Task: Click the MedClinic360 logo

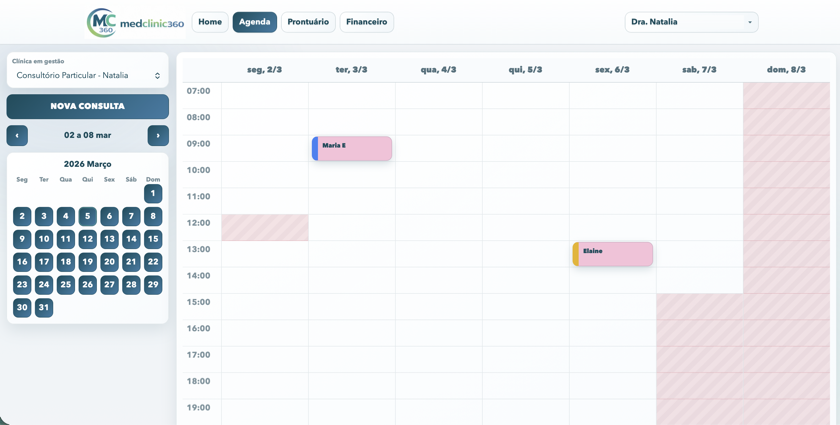Action: [x=135, y=22]
